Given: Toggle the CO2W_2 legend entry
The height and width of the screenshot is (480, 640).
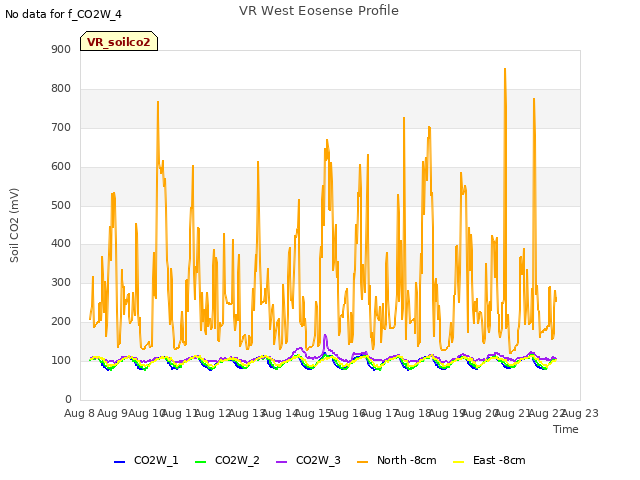Looking at the screenshot, I should click(227, 460).
